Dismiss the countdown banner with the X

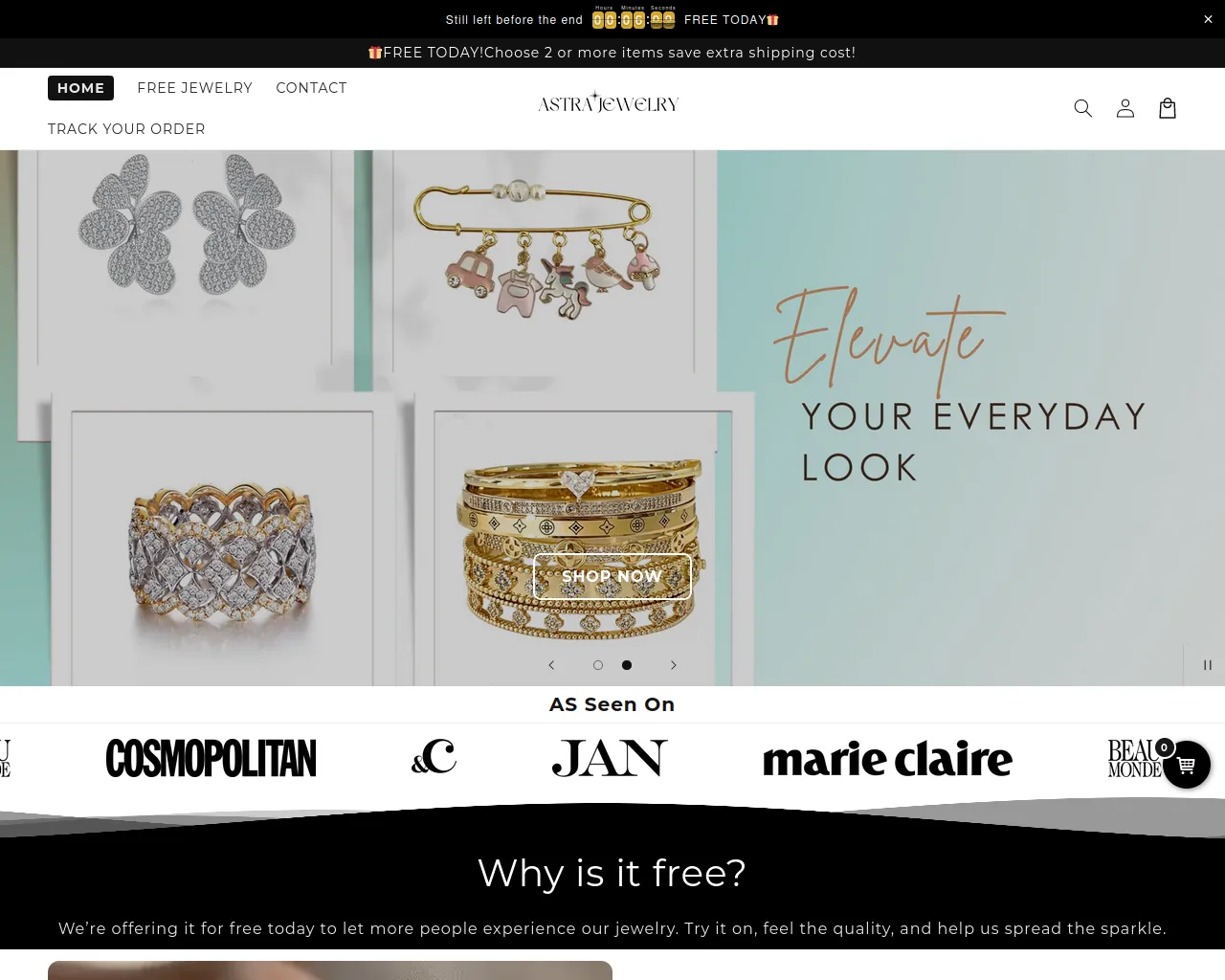pyautogui.click(x=1208, y=19)
